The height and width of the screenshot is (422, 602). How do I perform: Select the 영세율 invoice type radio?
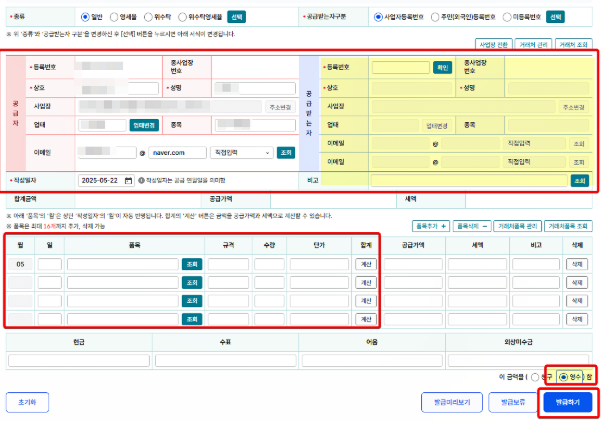(114, 17)
